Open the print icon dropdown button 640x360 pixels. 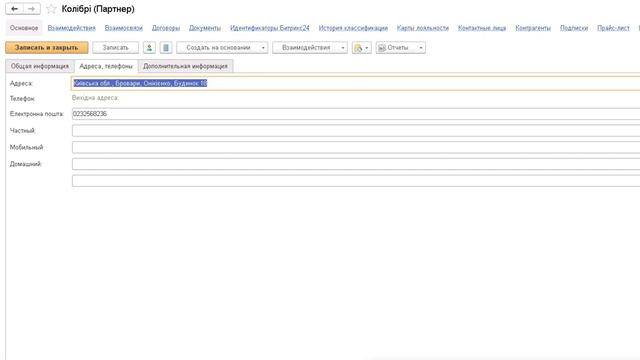[x=362, y=48]
